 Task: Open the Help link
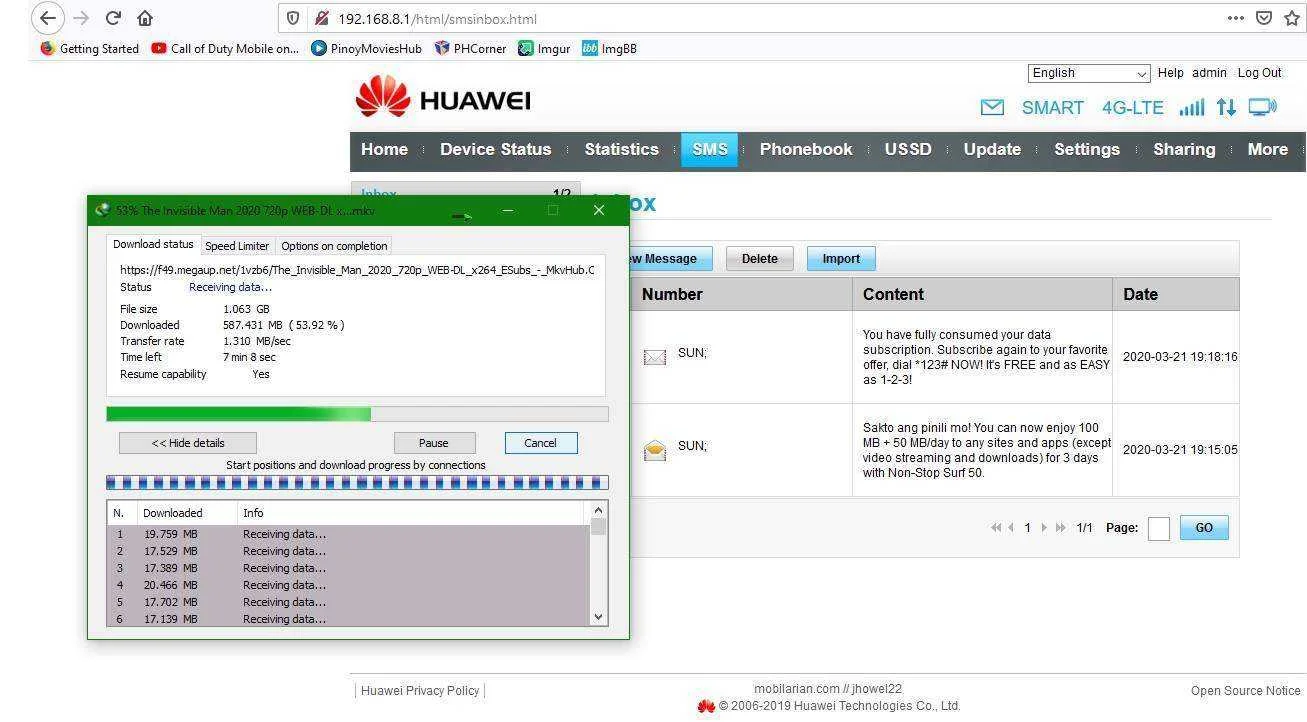[x=1170, y=73]
